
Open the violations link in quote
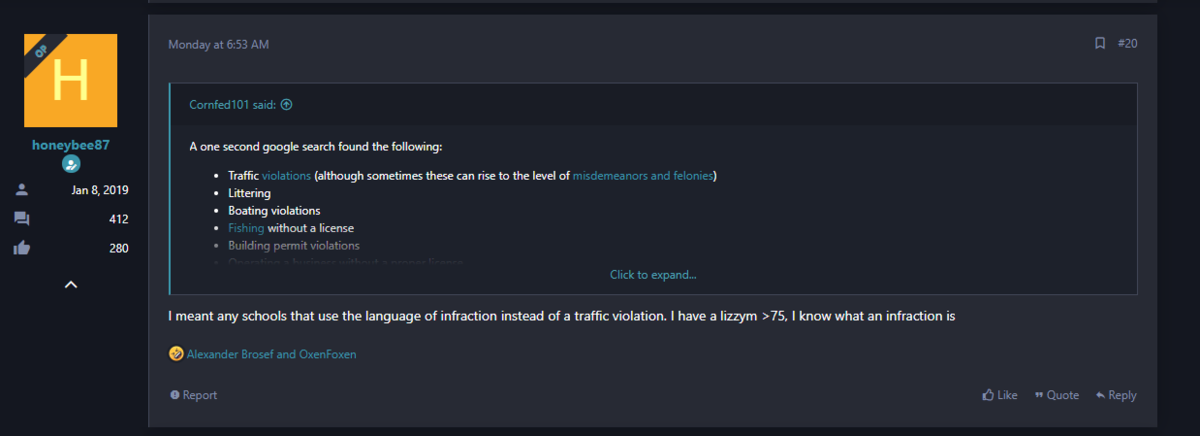click(286, 175)
